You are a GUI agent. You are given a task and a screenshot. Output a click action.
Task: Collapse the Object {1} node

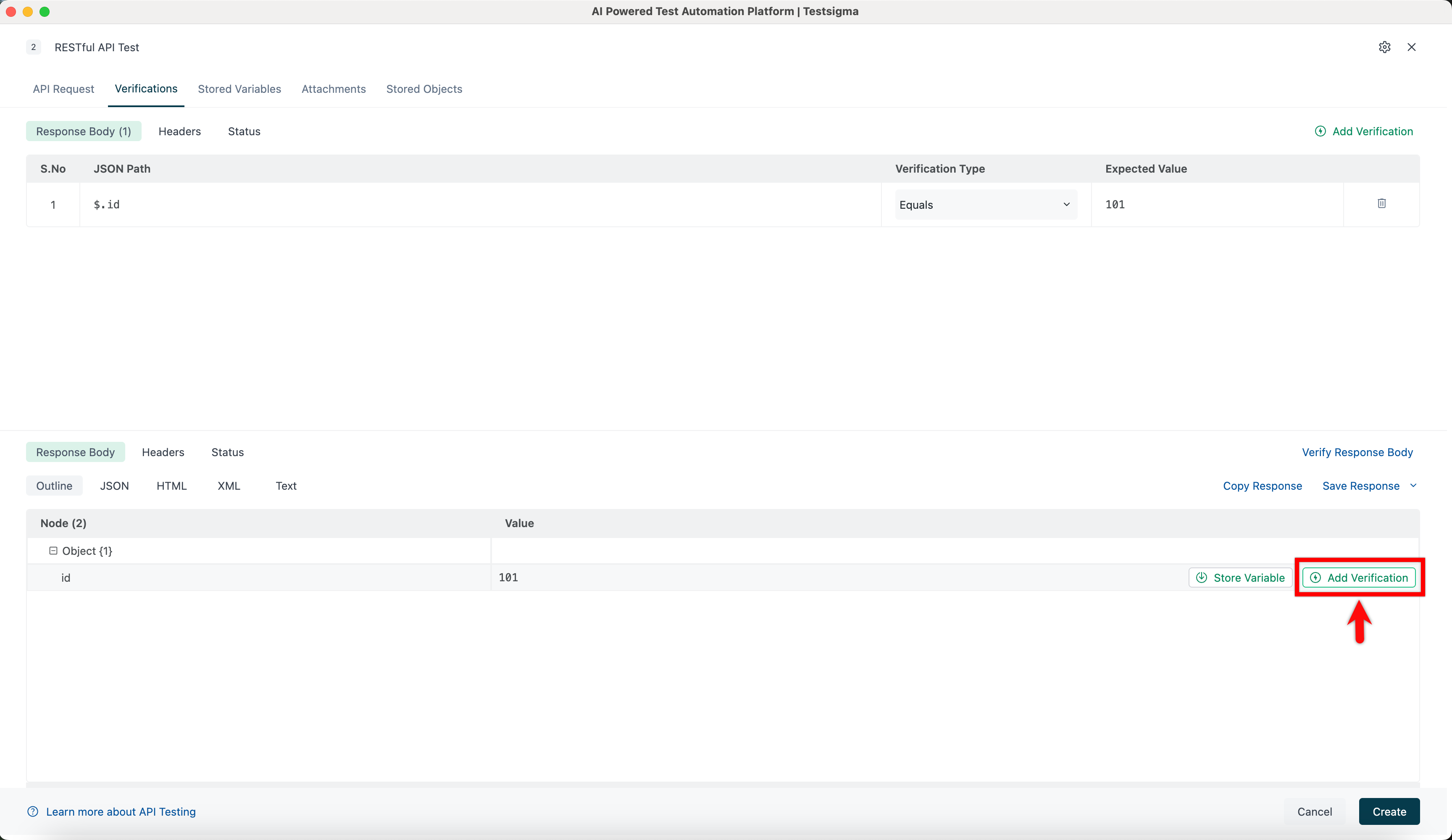(53, 551)
